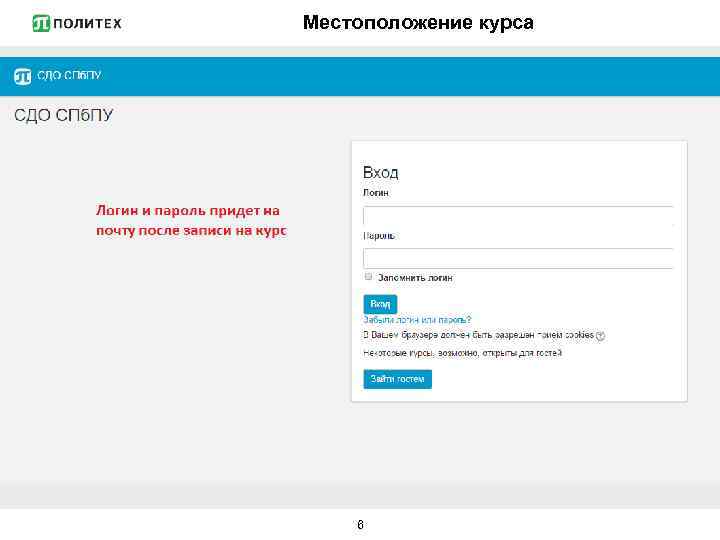This screenshot has height=540, width=720.
Task: Click the red note about логин и пароль
Action: tap(191, 220)
